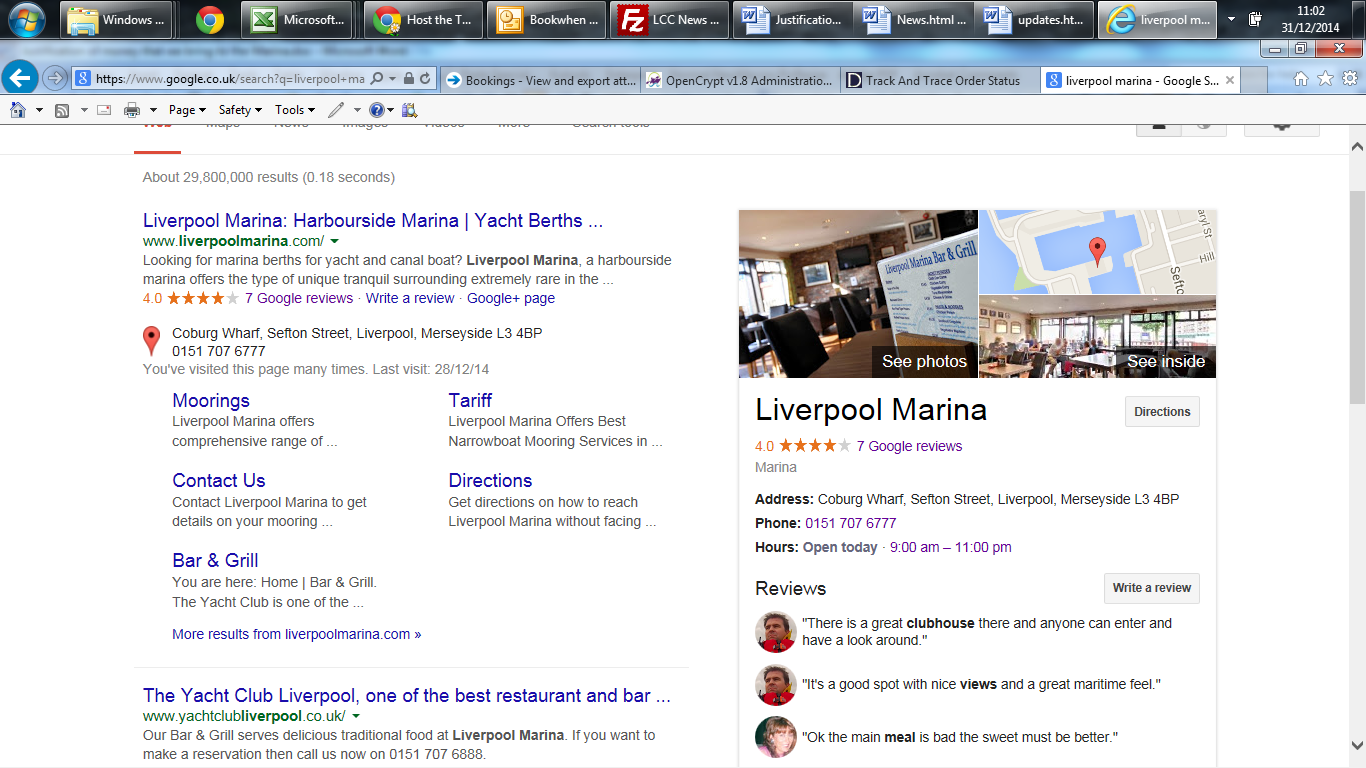The image size is (1366, 768).
Task: Open the Bookwhen Outlook taskbar button
Action: (545, 19)
